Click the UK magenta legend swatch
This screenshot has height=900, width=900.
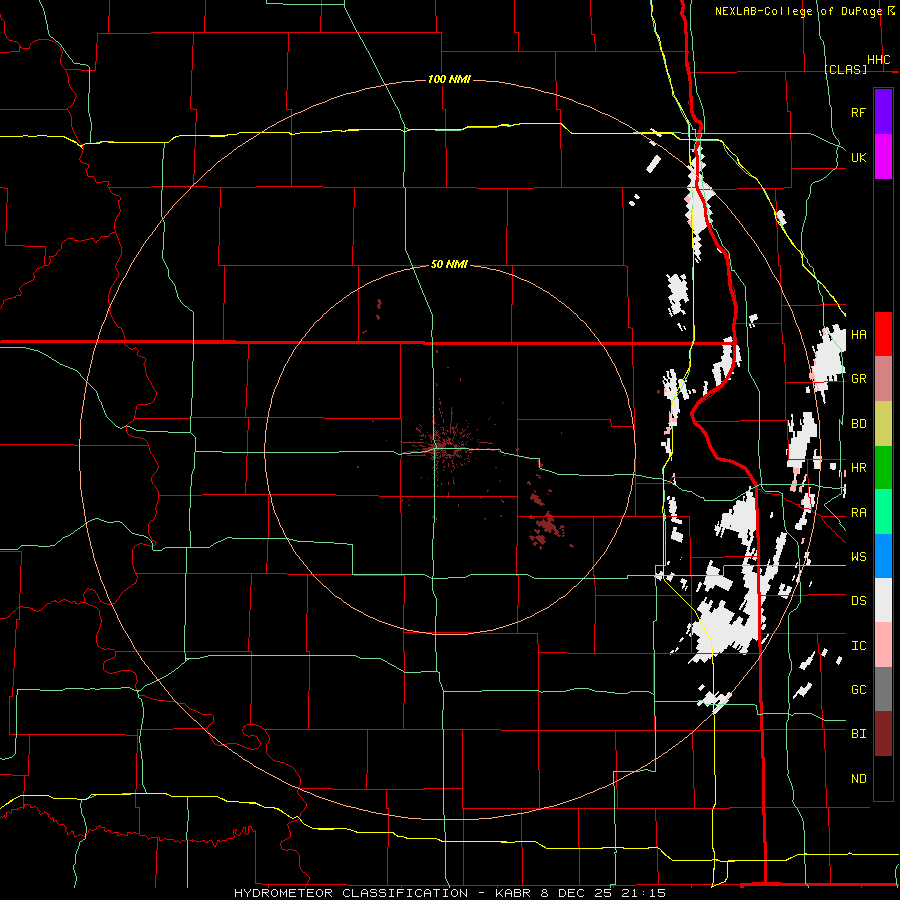883,157
